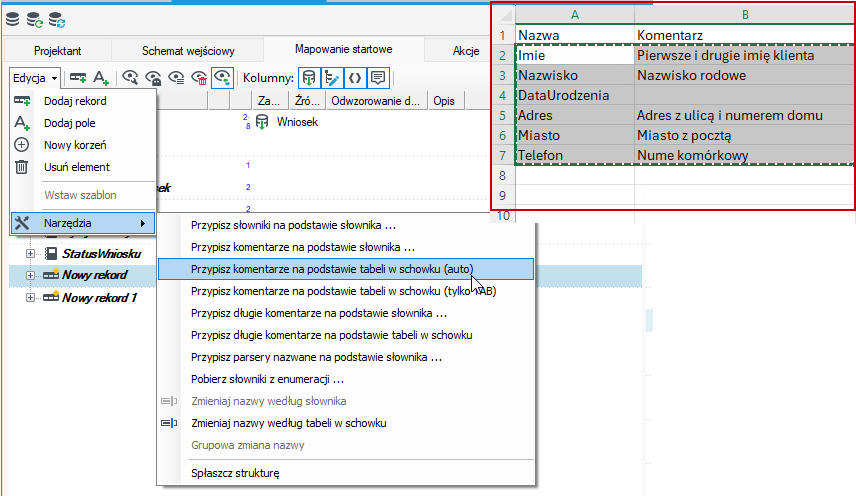Select Przypisz słowniki na podstawie słownika
This screenshot has width=856, height=496.
pos(346,225)
